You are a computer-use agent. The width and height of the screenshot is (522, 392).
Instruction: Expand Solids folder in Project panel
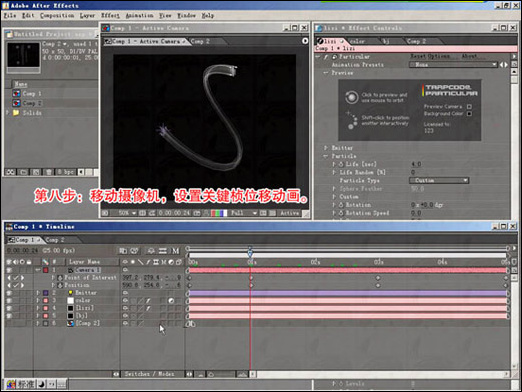coord(7,113)
